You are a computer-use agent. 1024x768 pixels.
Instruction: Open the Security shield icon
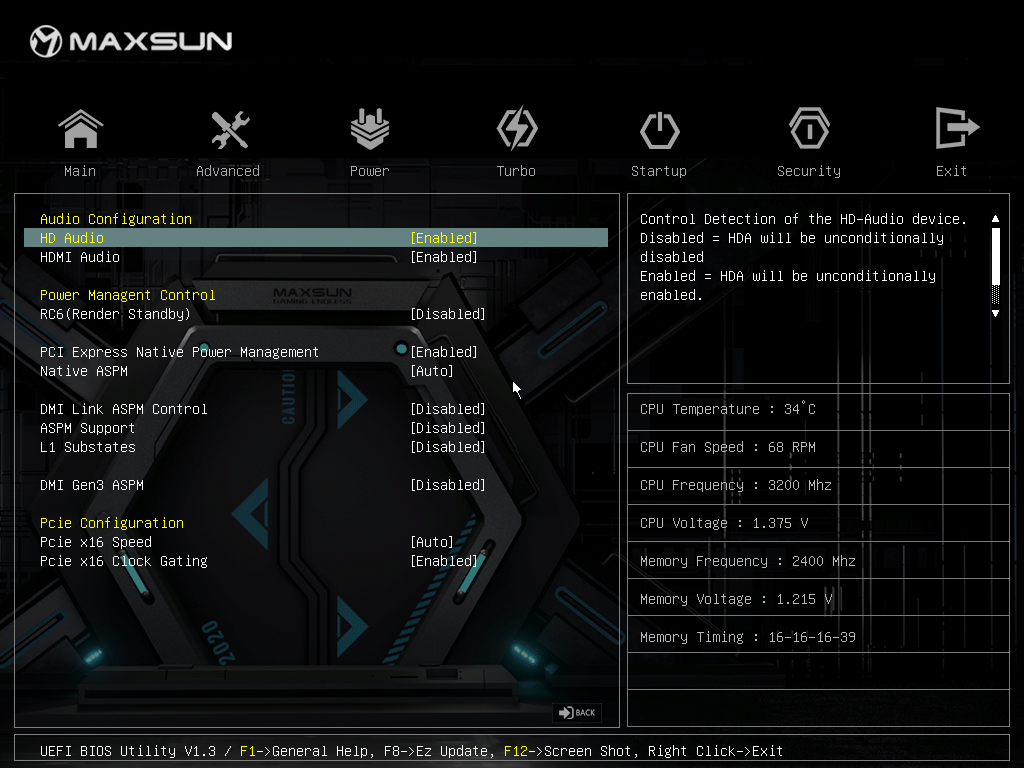tap(809, 129)
